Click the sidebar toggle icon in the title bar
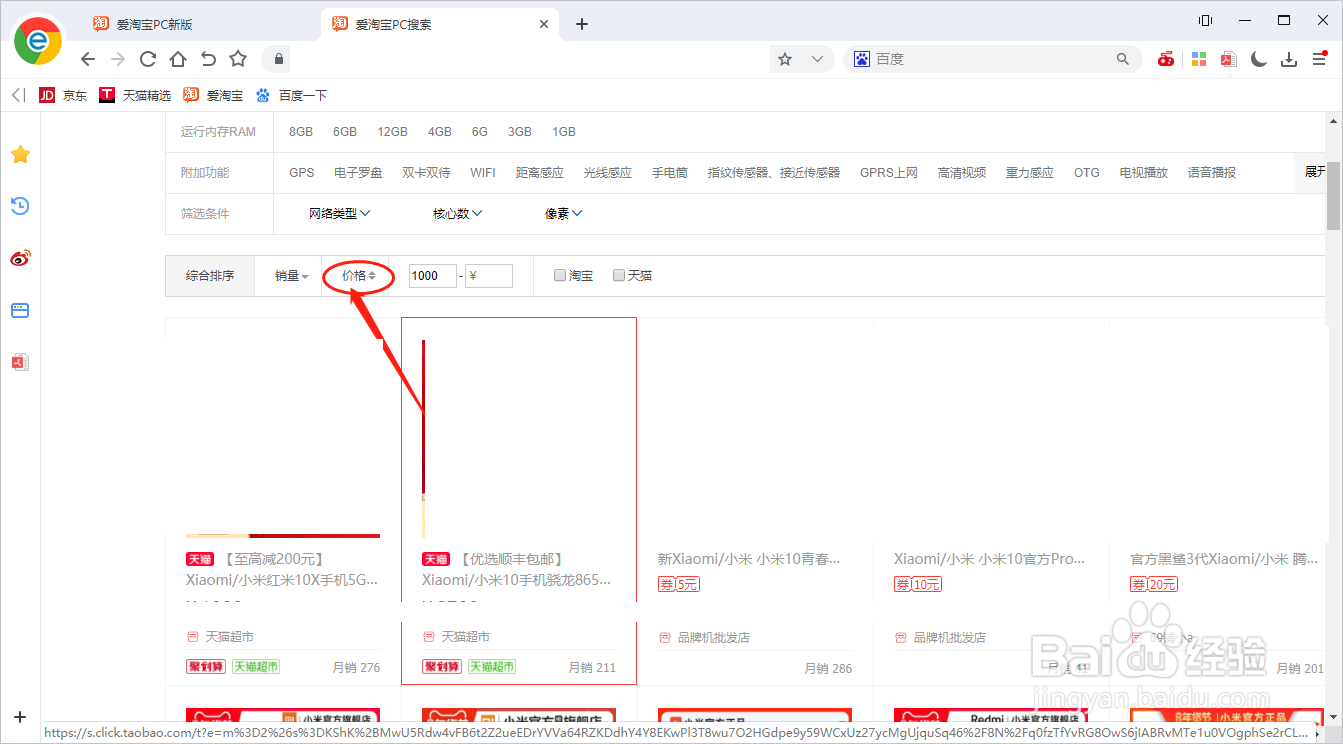This screenshot has width=1343, height=744. (x=1205, y=20)
